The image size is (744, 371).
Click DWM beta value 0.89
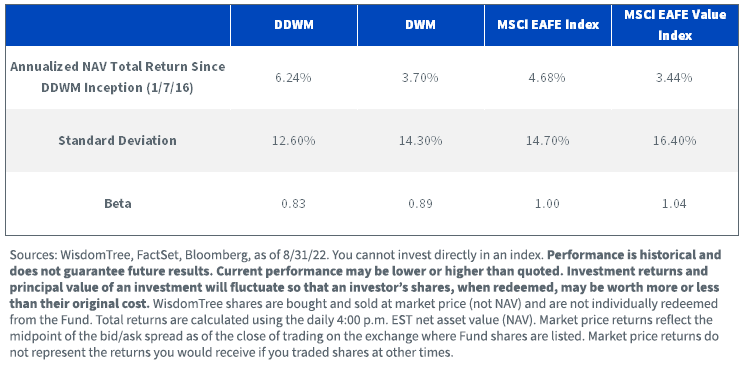[421, 204]
